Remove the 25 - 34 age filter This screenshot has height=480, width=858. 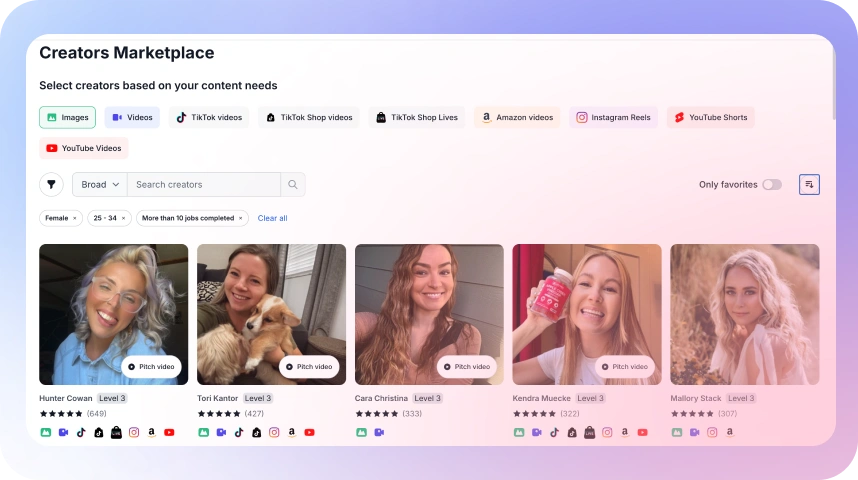click(124, 218)
